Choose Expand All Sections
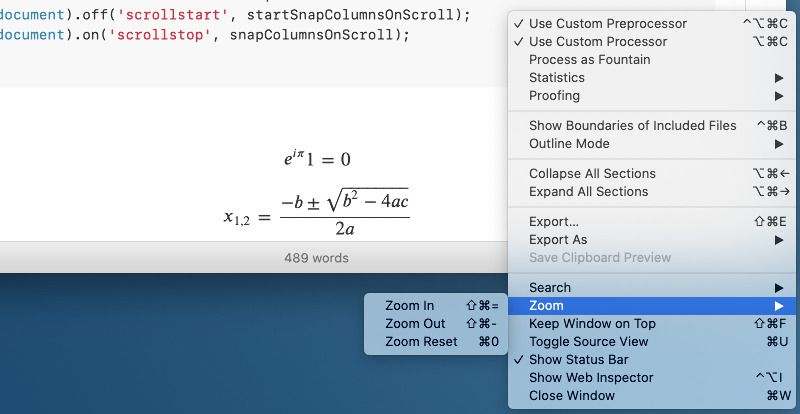 tap(652, 191)
